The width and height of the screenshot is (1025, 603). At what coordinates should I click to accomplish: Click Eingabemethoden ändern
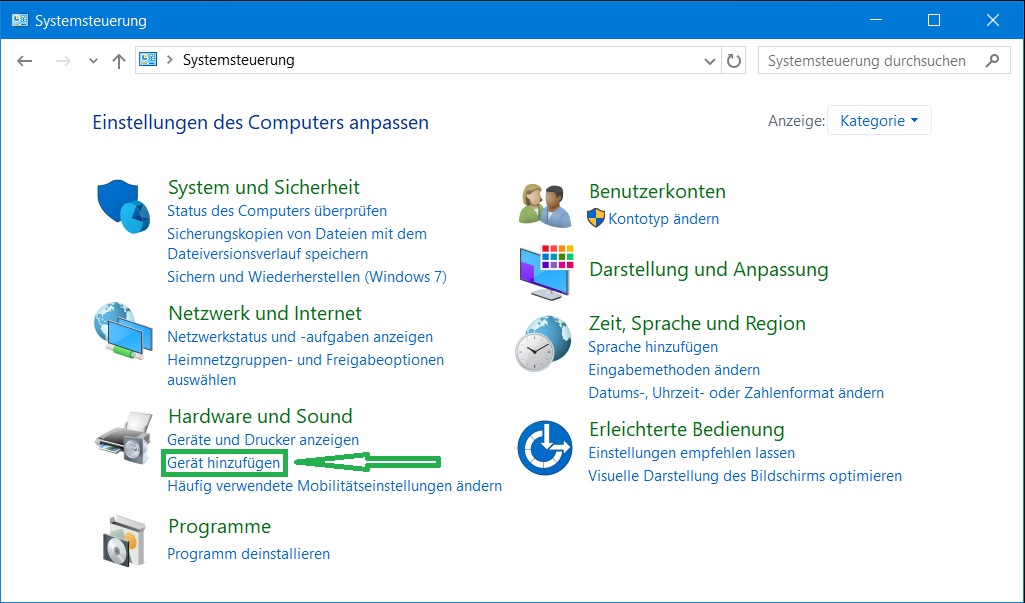674,370
